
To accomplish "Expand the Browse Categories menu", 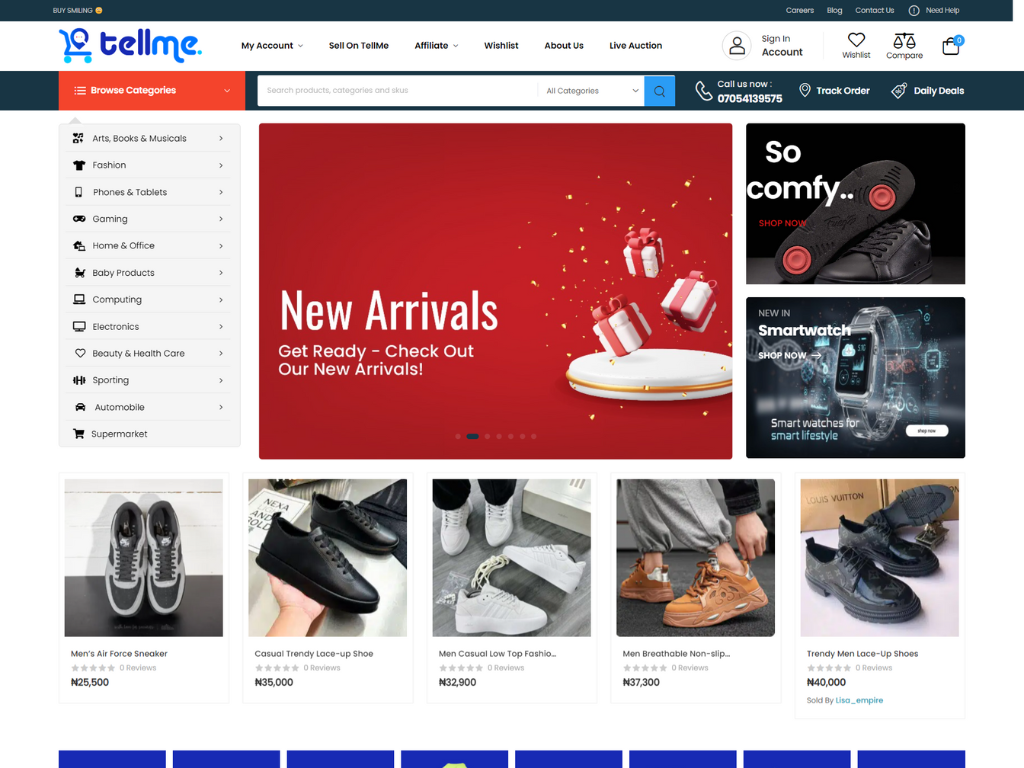I will [x=151, y=91].
